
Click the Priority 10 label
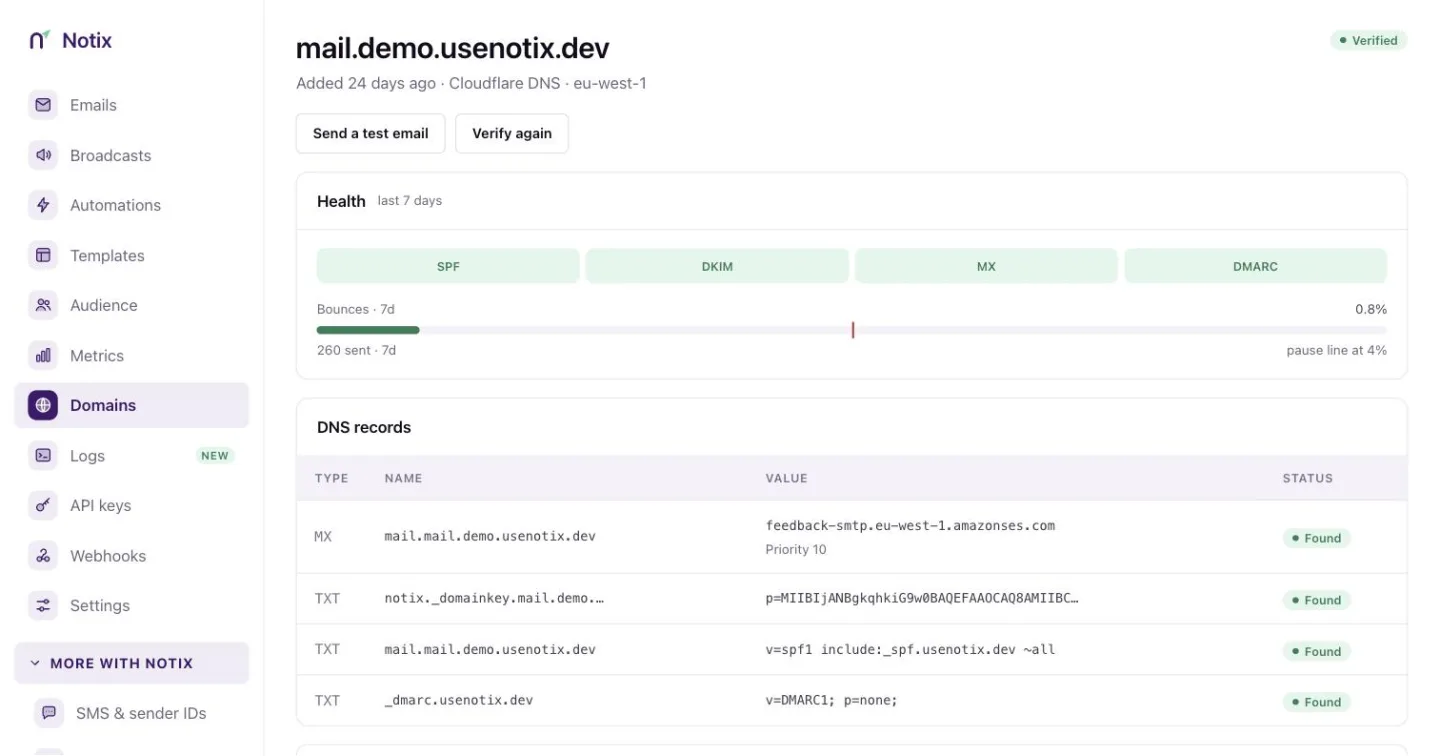pos(796,549)
